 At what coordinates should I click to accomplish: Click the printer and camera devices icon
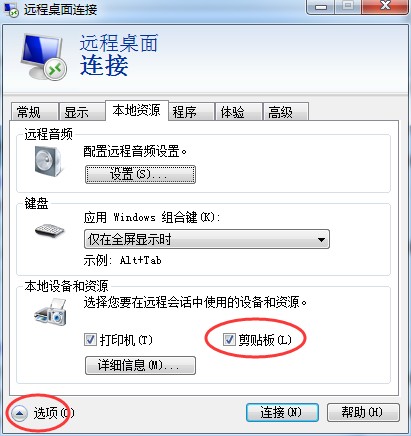[51, 312]
